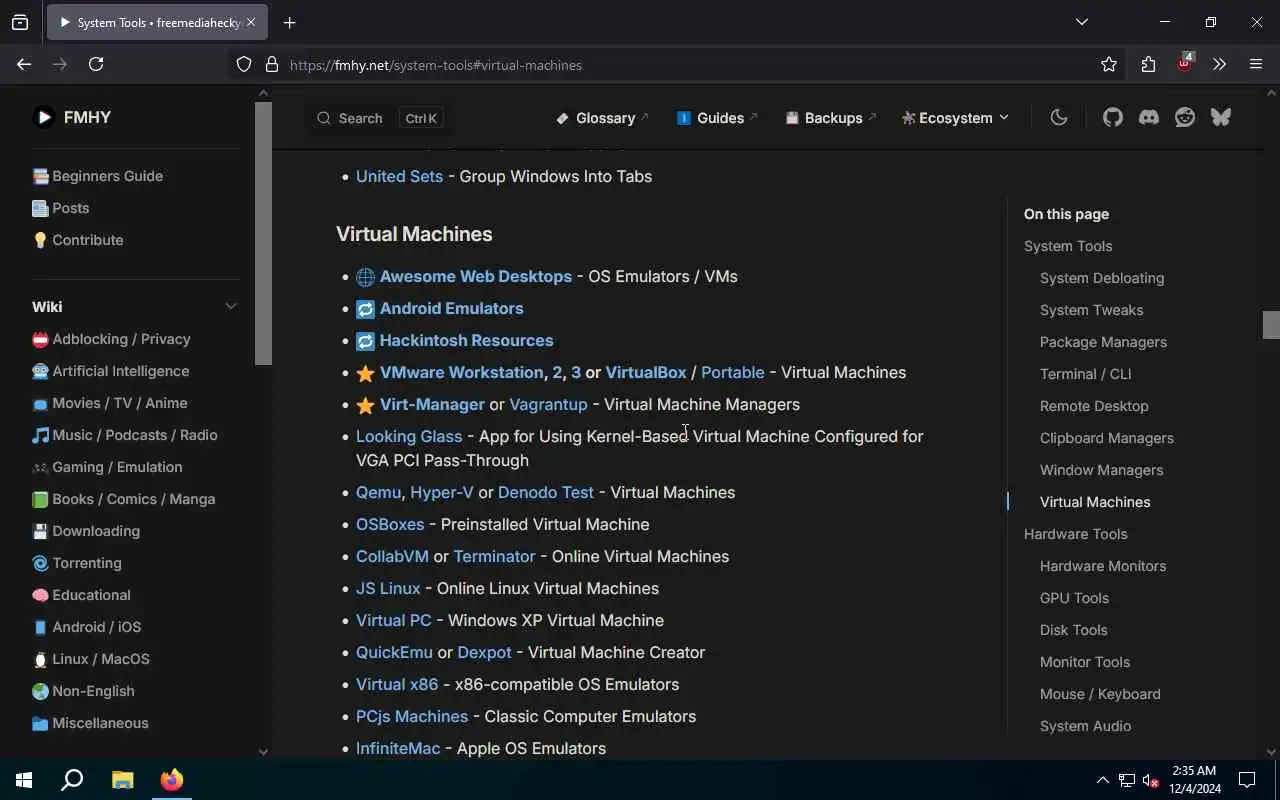Viewport: 1280px width, 800px height.
Task: Open the Firefox hamburger menu
Action: pyautogui.click(x=1256, y=64)
